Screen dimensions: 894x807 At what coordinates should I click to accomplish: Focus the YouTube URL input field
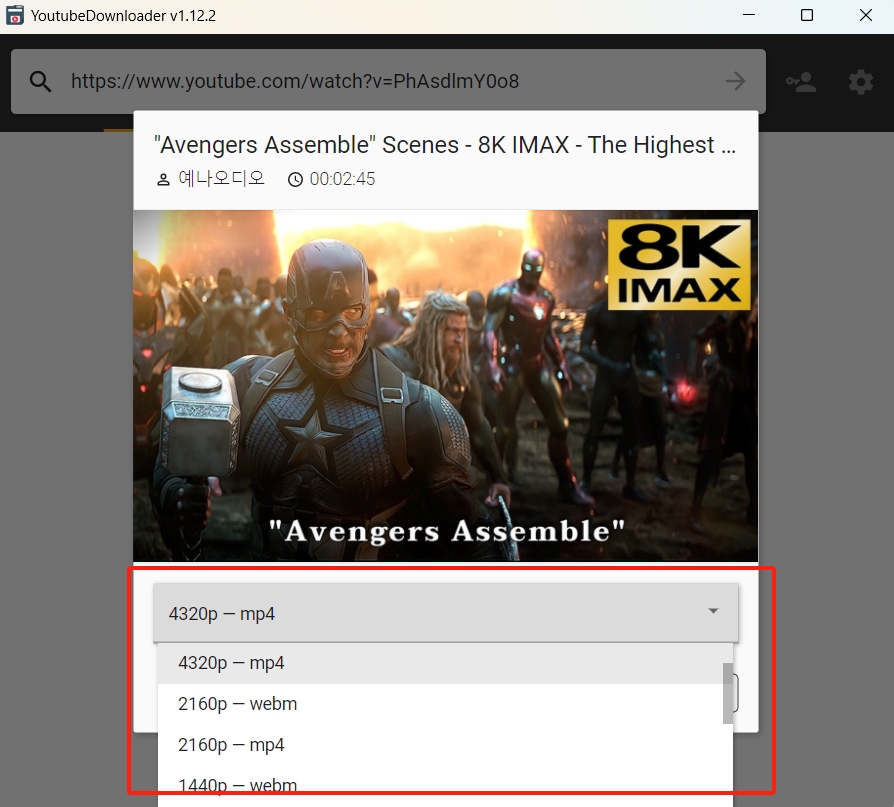point(390,82)
